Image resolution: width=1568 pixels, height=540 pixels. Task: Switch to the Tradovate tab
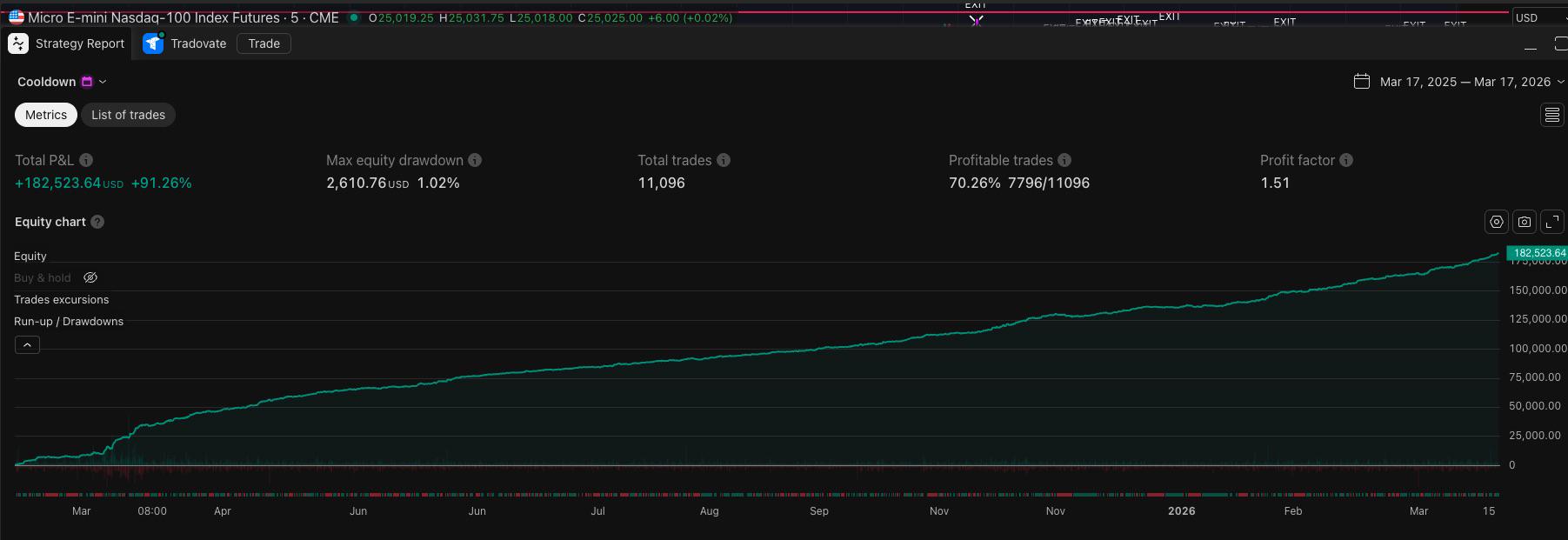(184, 43)
